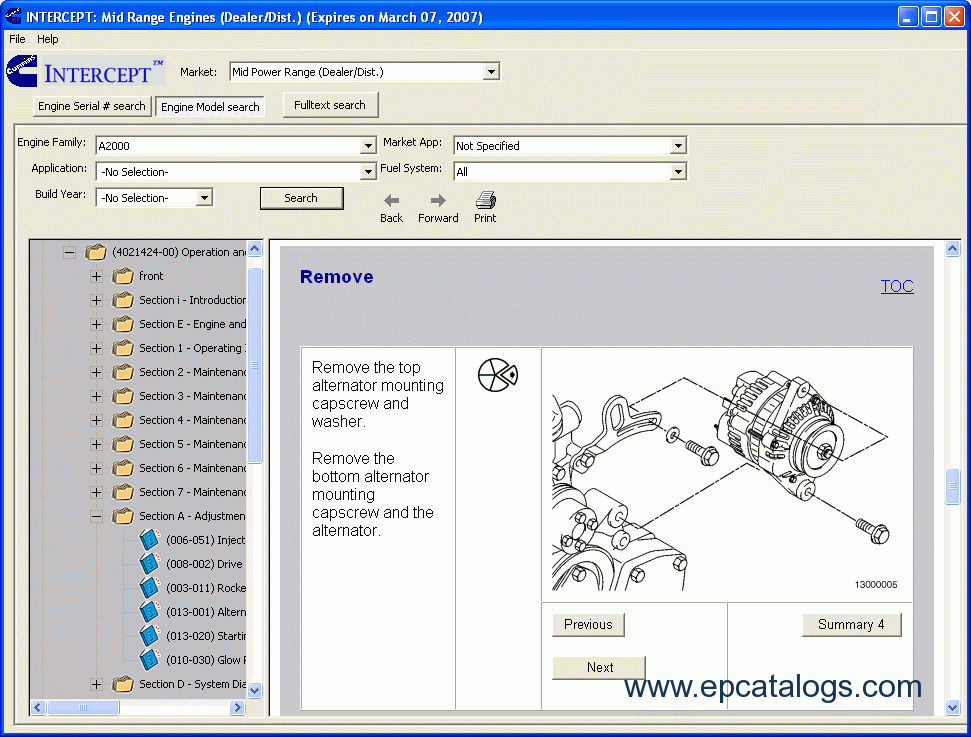The image size is (971, 737).
Task: Click the Section D System Dia folder icon
Action: 123,684
